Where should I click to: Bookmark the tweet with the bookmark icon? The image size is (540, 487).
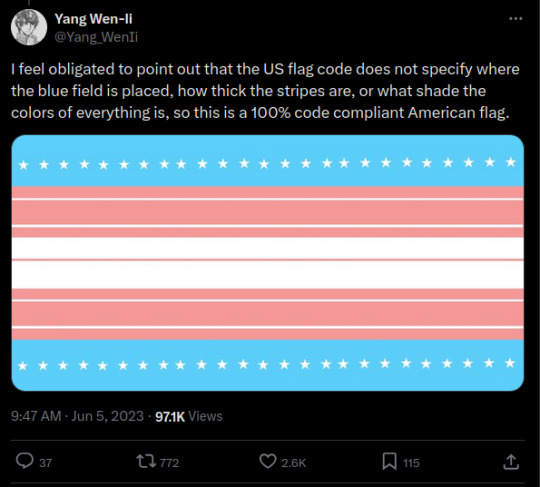(x=389, y=462)
